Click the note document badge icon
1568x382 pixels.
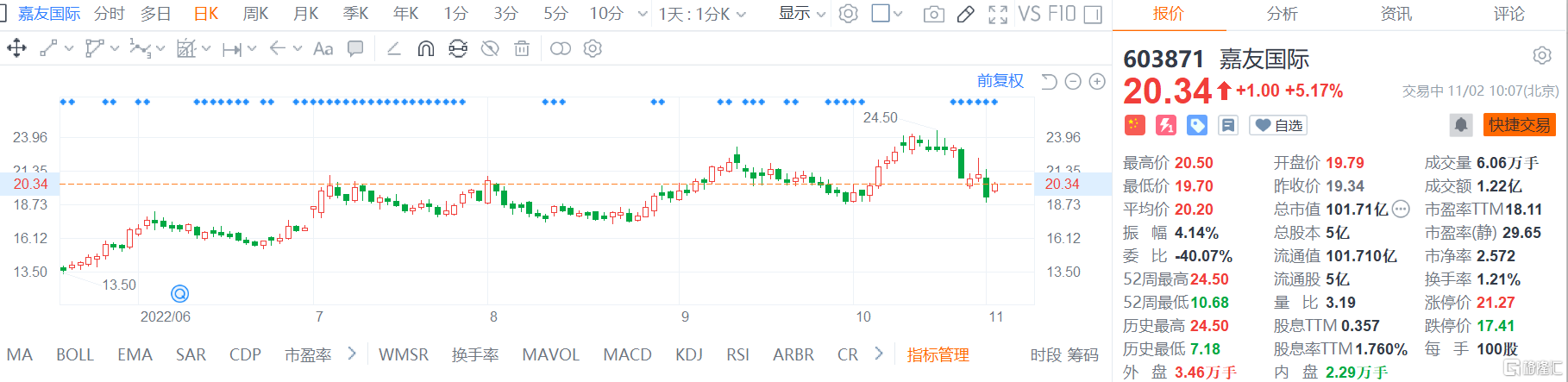tap(1228, 125)
